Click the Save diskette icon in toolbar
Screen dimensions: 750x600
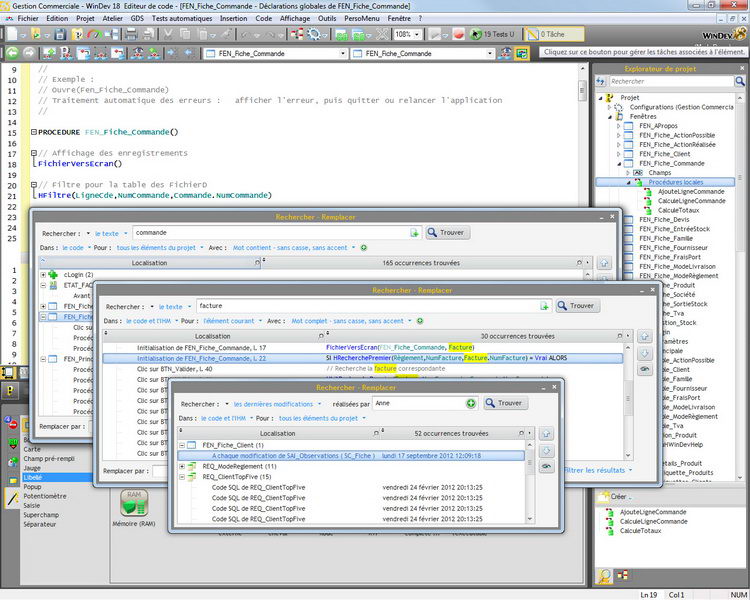60,34
